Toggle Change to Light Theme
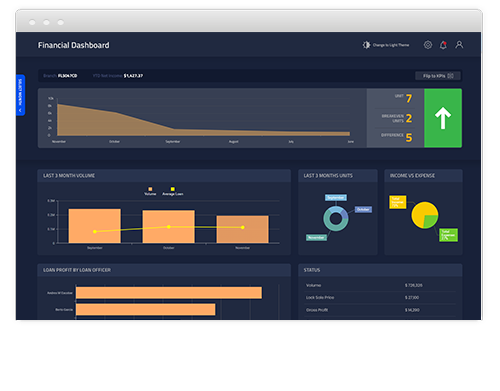 click(x=391, y=45)
